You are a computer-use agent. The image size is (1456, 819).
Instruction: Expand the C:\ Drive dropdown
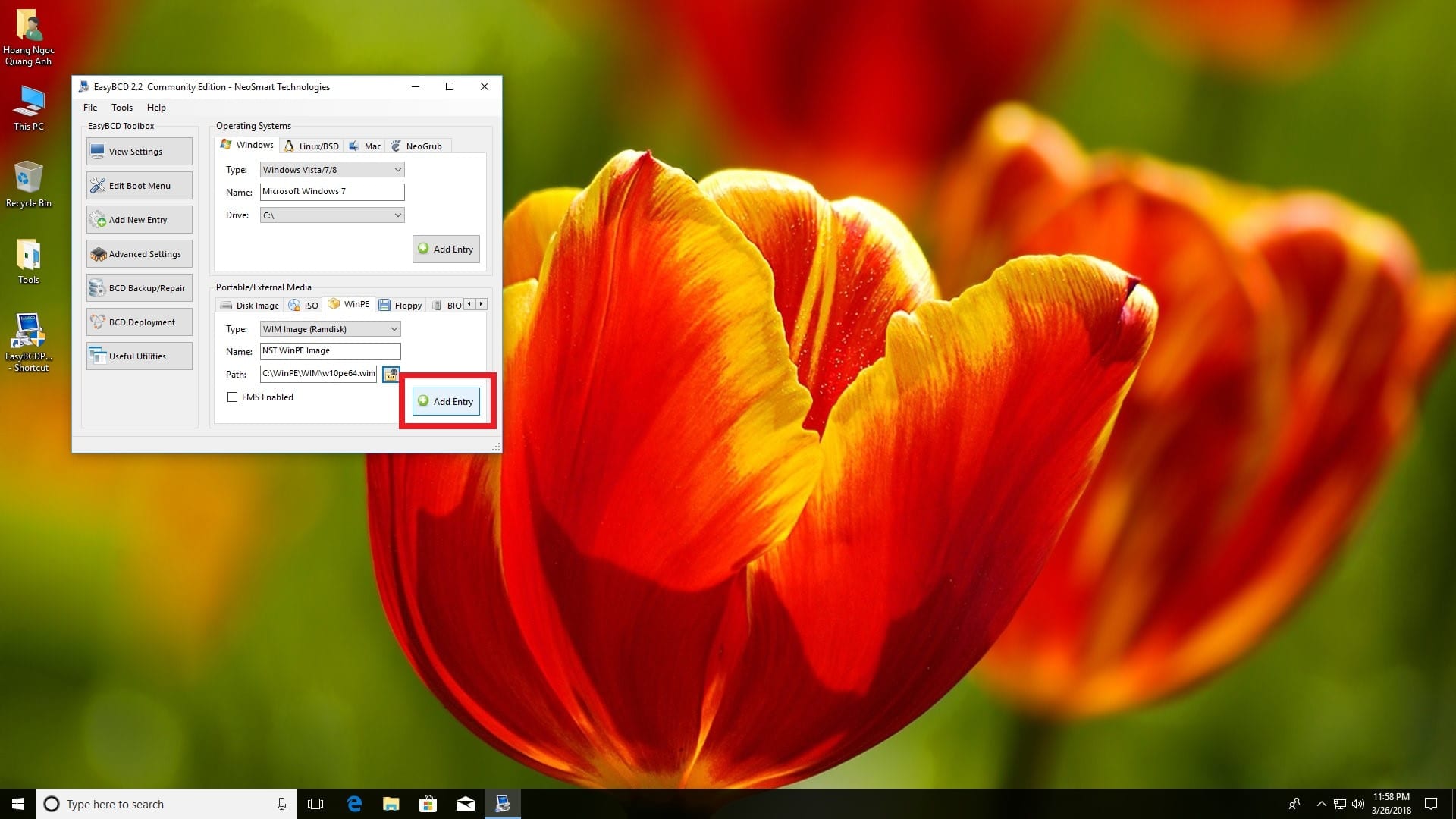click(x=332, y=215)
